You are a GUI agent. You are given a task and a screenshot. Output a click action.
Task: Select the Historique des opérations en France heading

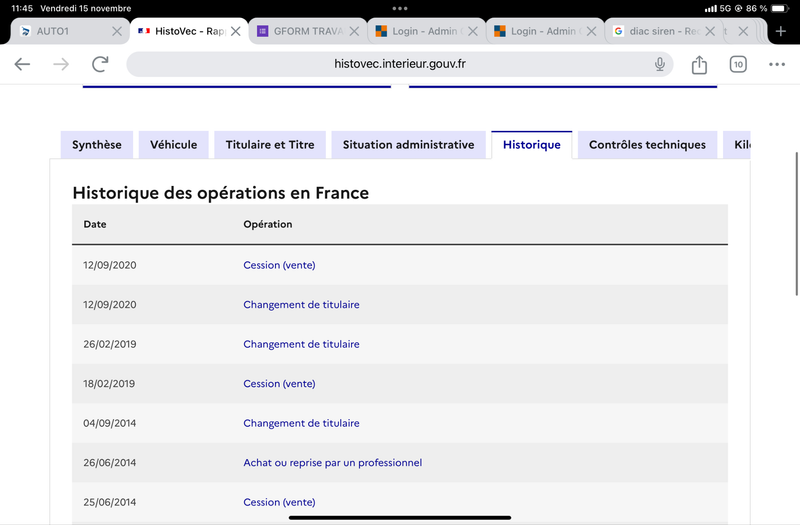[x=220, y=193]
